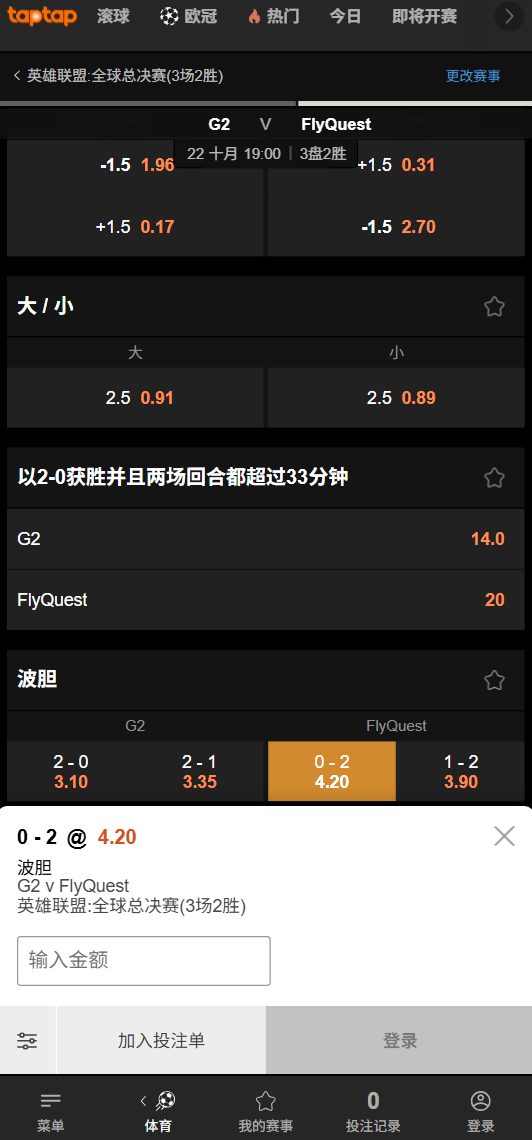Select correct score 0 - 2 at 4.20

tap(331, 771)
